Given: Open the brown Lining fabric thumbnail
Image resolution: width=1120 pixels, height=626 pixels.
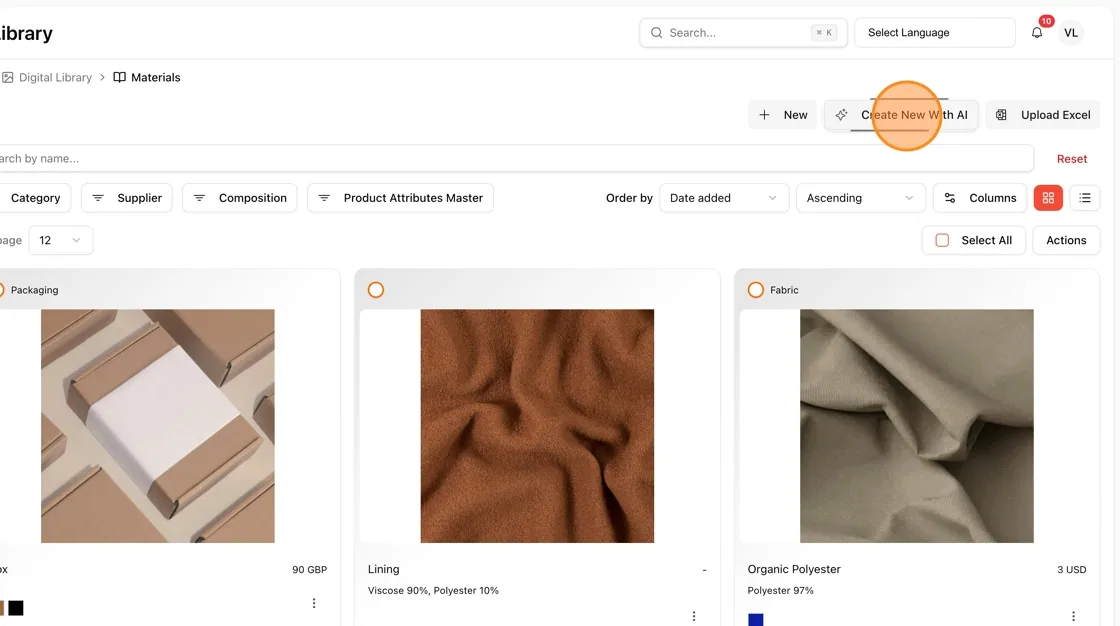Looking at the screenshot, I should [537, 426].
